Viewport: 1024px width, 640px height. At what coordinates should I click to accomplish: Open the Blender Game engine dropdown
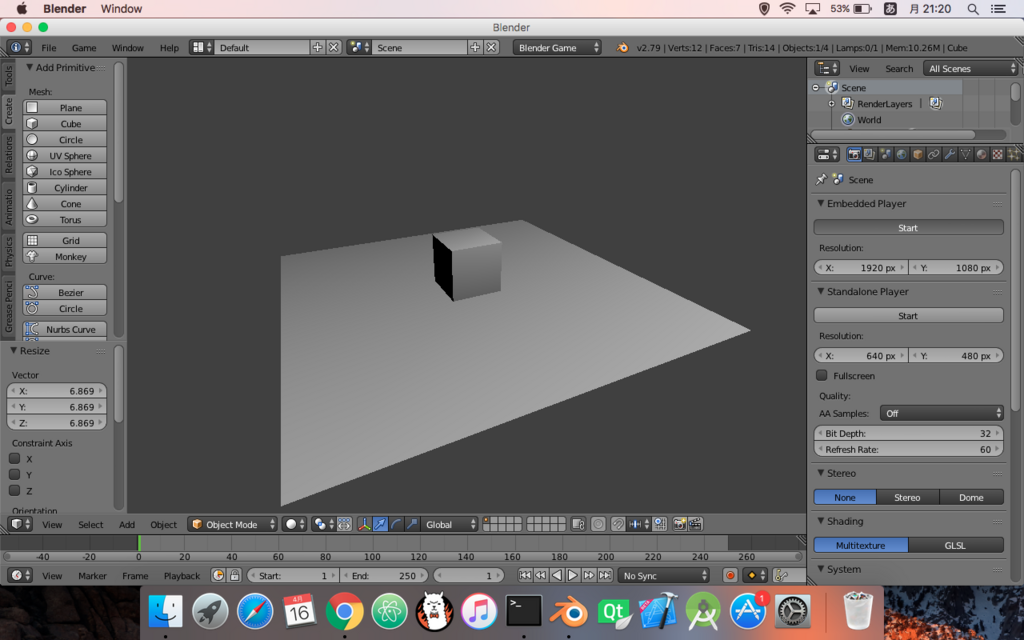click(557, 48)
